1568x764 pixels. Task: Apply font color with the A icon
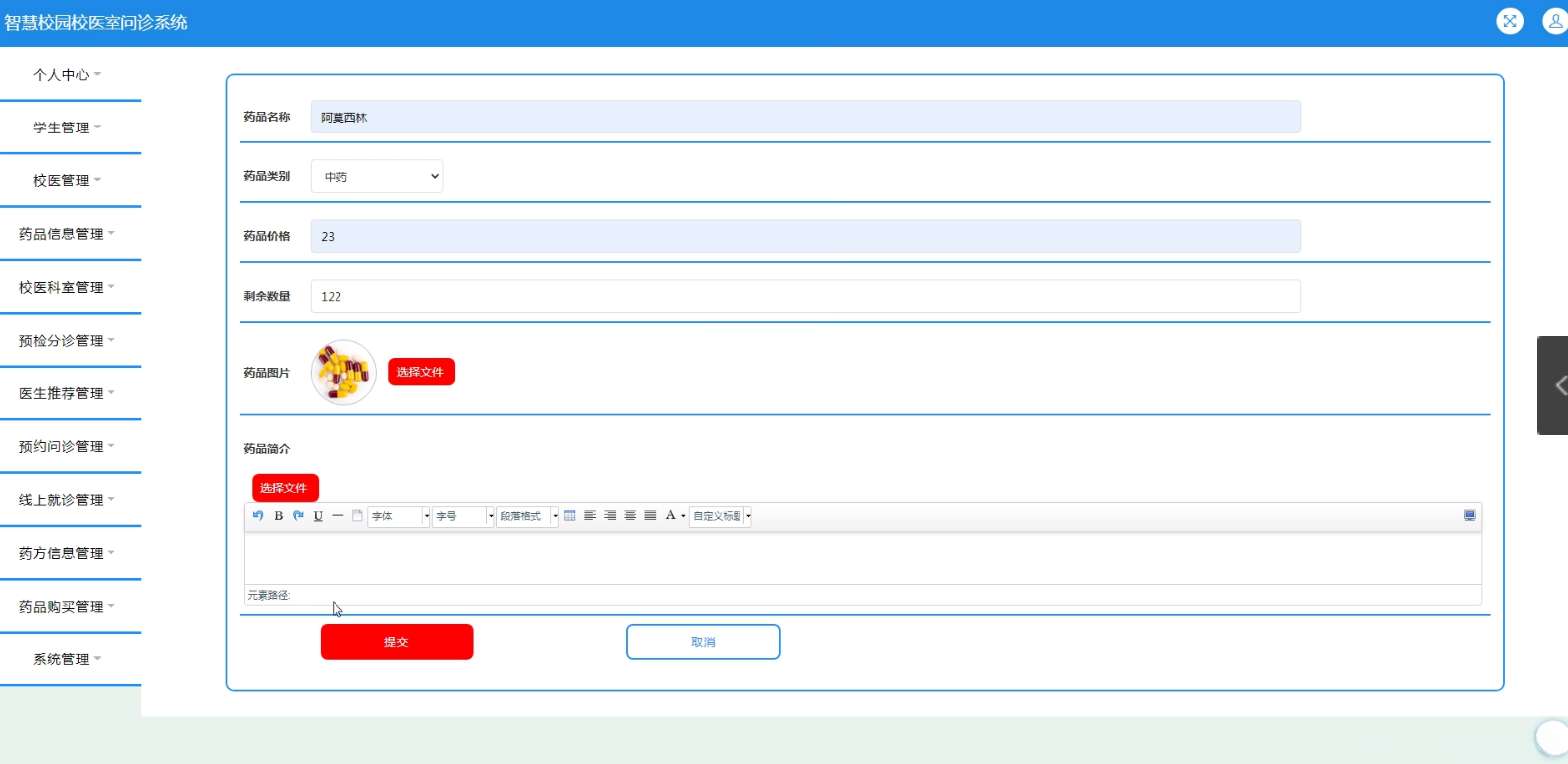click(x=671, y=516)
